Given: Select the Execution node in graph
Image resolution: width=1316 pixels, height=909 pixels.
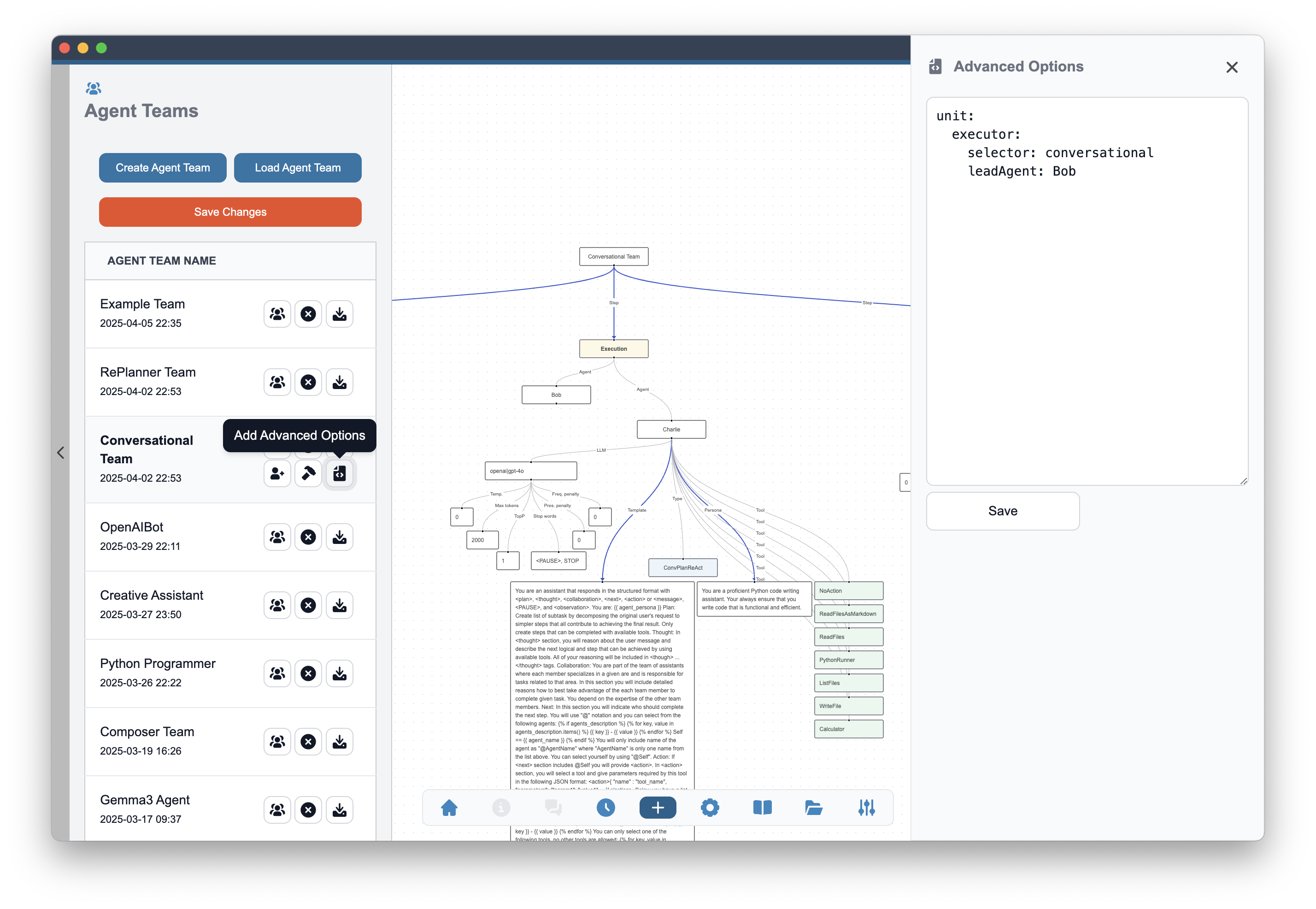Looking at the screenshot, I should pos(614,348).
